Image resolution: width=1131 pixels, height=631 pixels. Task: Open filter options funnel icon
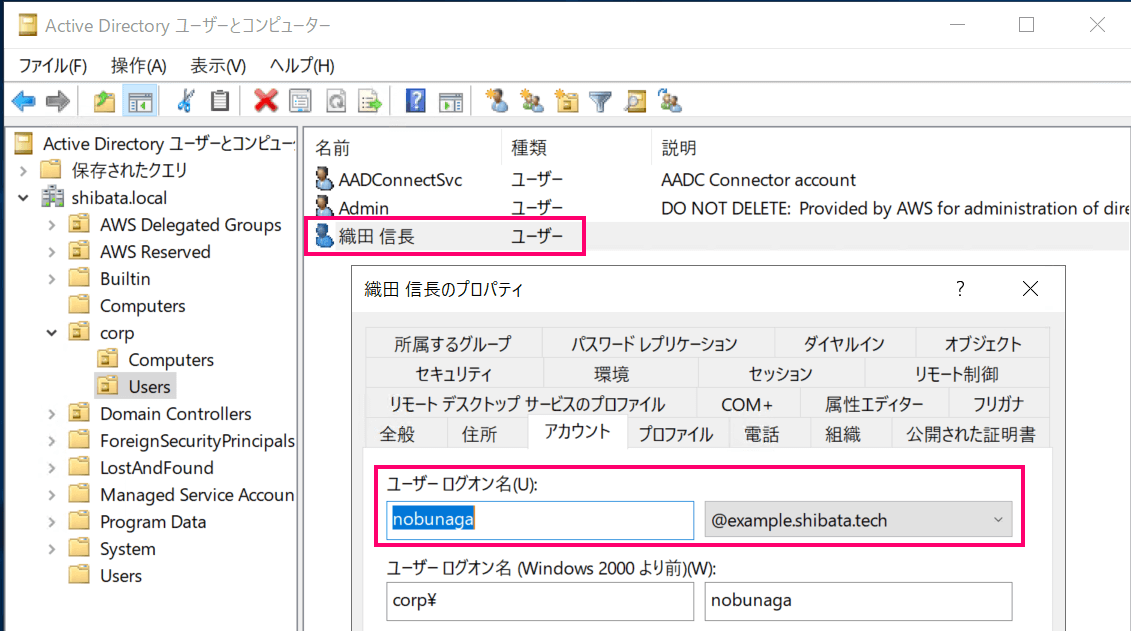600,101
